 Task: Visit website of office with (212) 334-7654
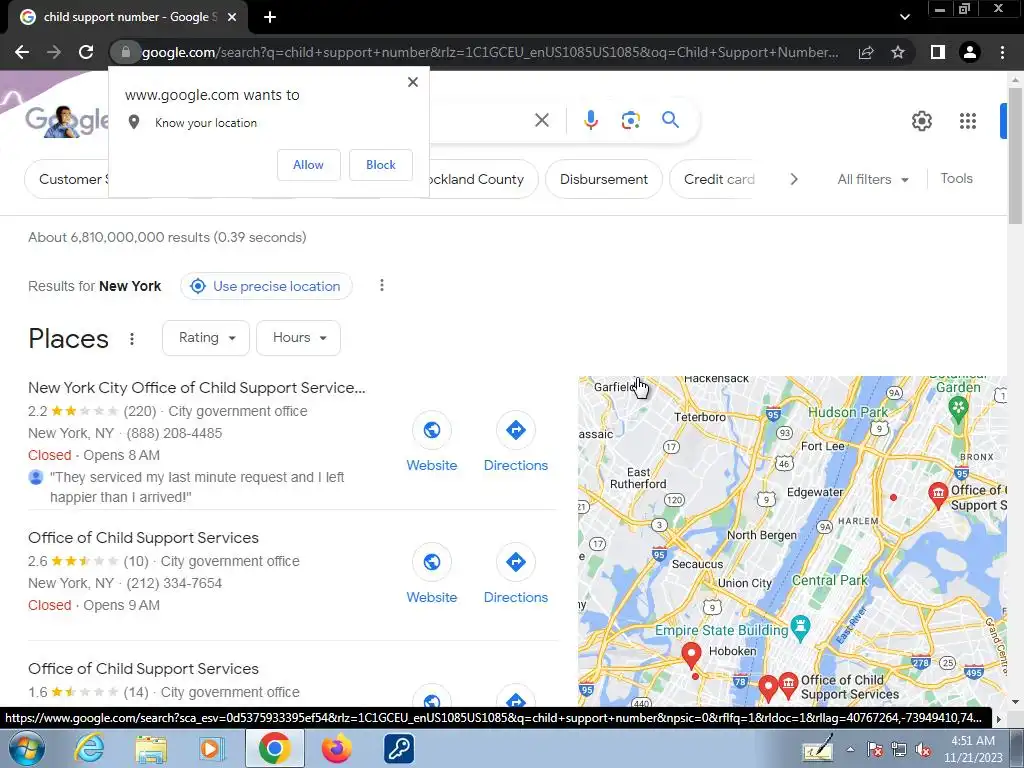pos(432,574)
